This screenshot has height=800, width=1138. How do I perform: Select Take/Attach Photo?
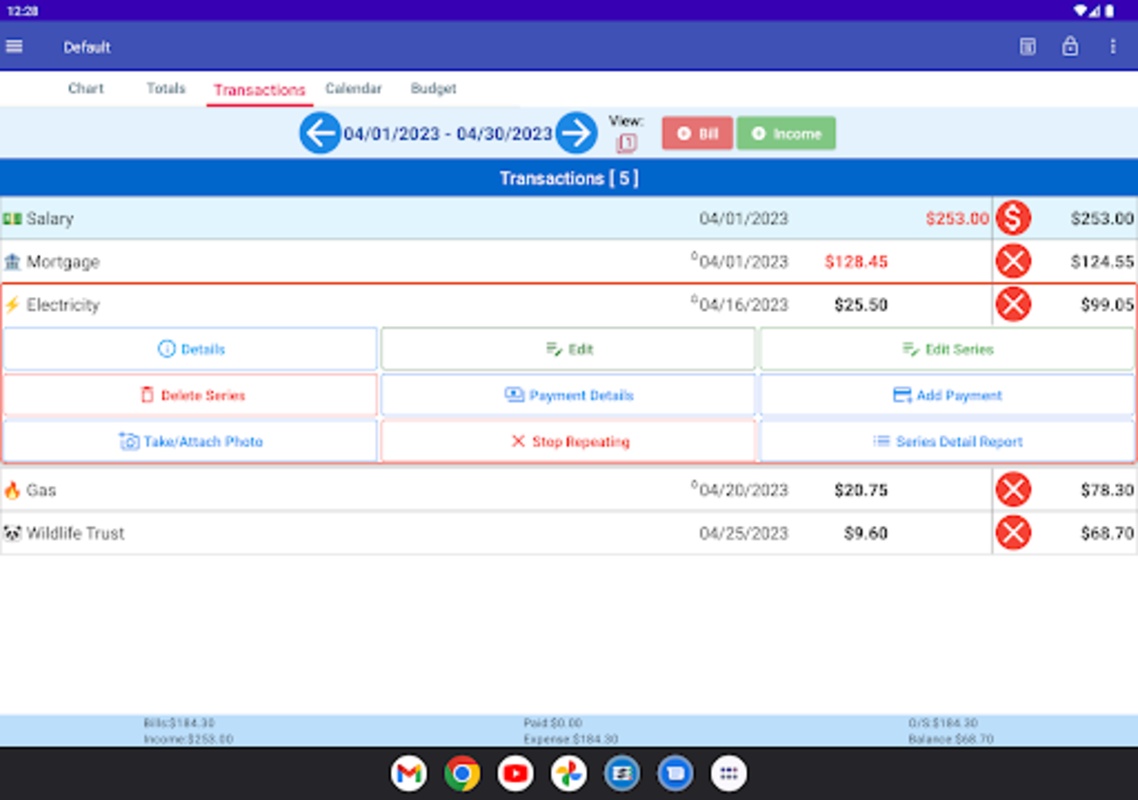pos(190,441)
